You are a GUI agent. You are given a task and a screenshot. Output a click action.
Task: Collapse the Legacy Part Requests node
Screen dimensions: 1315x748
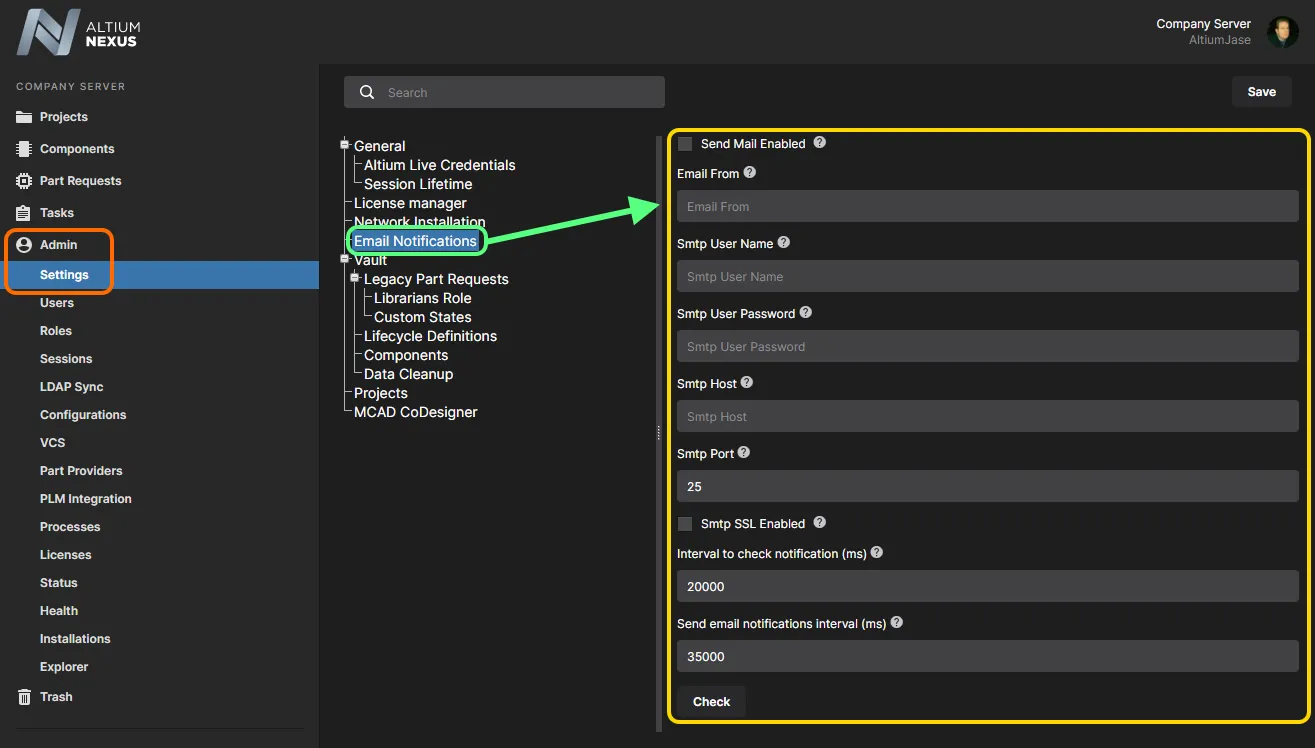[x=355, y=278]
